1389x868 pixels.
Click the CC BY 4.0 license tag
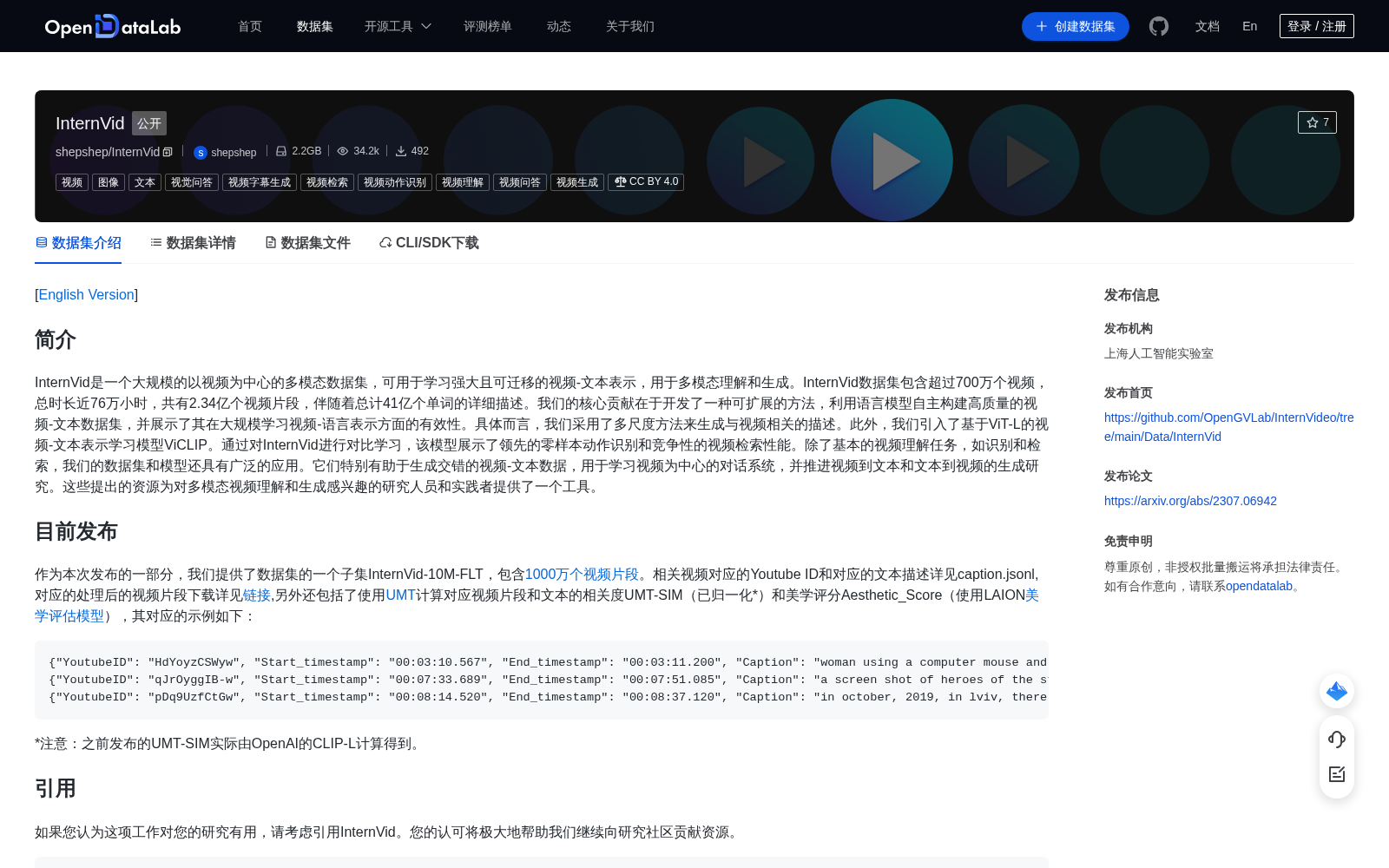(x=646, y=182)
